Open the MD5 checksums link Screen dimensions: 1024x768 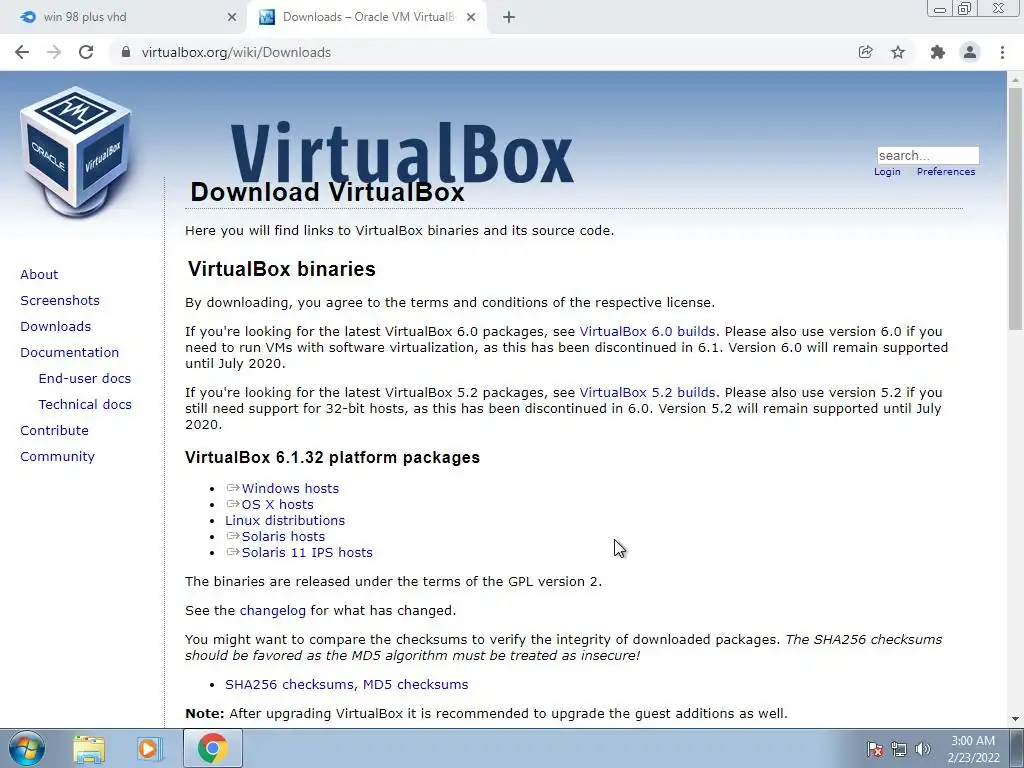415,684
